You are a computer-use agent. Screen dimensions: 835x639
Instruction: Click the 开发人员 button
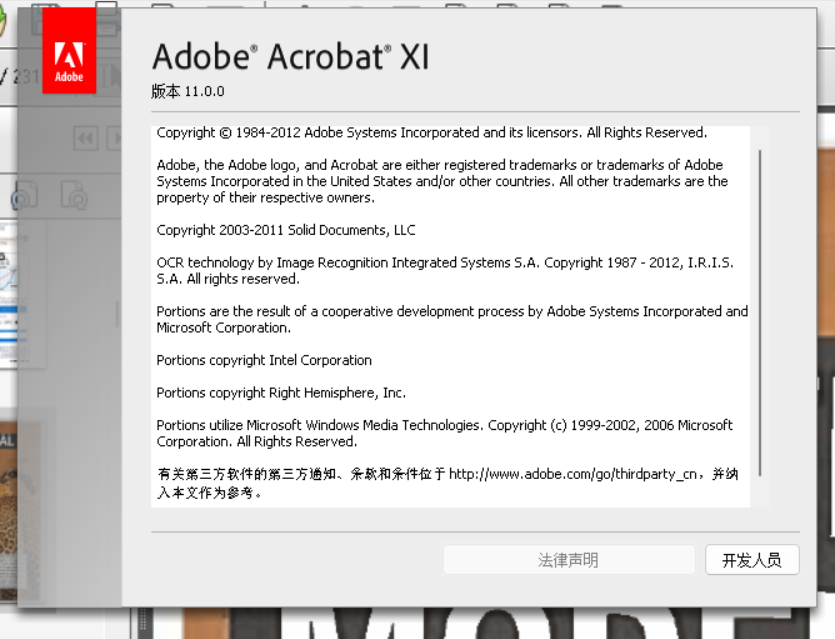click(752, 560)
